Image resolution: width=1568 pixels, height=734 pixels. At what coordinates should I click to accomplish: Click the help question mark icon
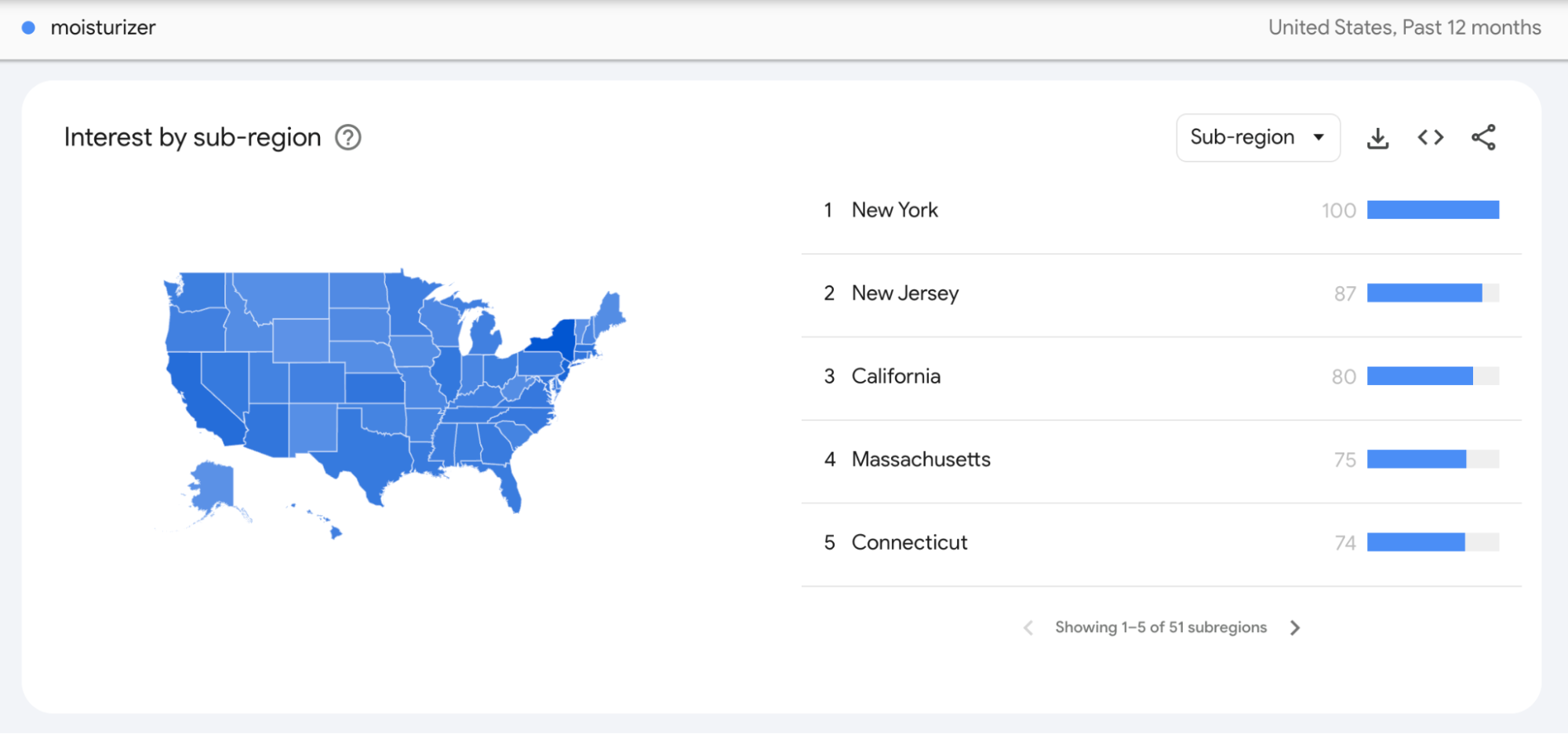click(347, 137)
